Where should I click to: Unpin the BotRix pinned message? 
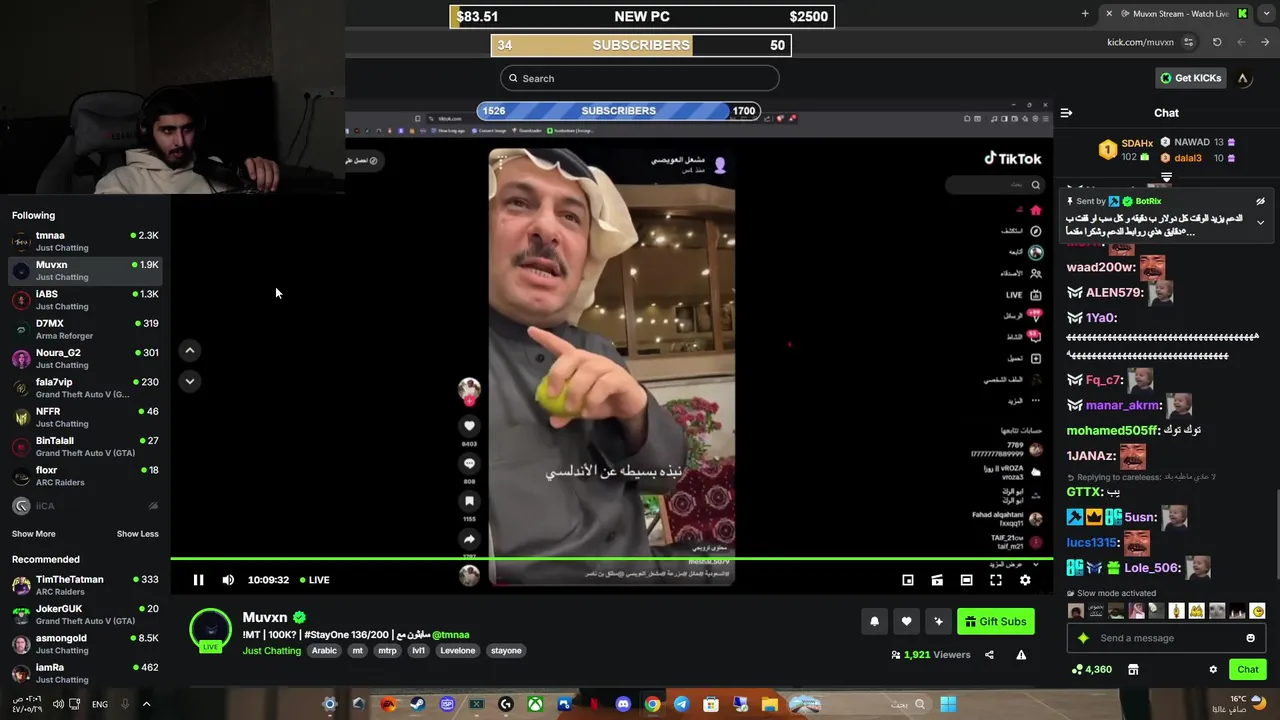(x=1260, y=201)
